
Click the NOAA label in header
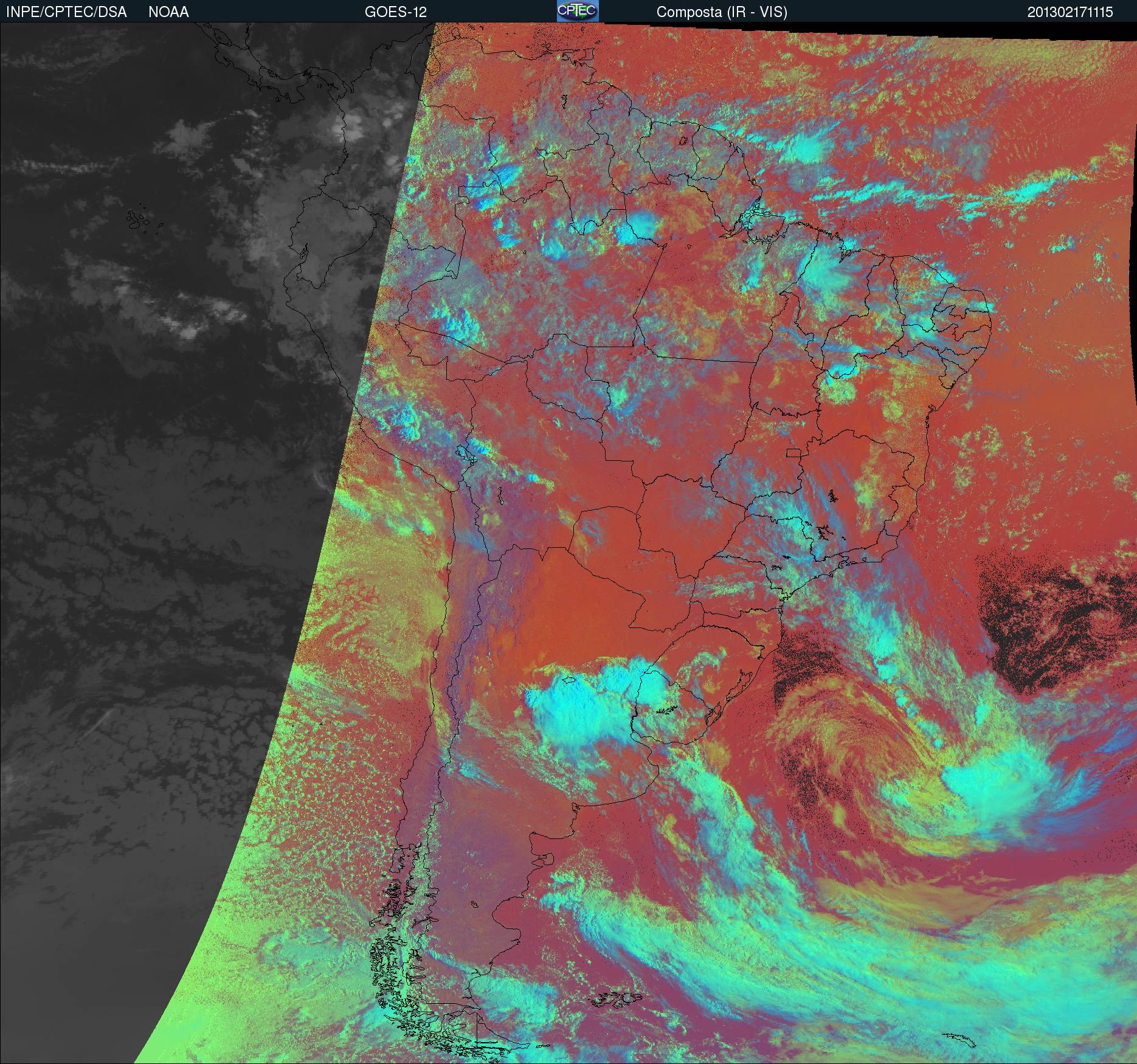[x=168, y=12]
